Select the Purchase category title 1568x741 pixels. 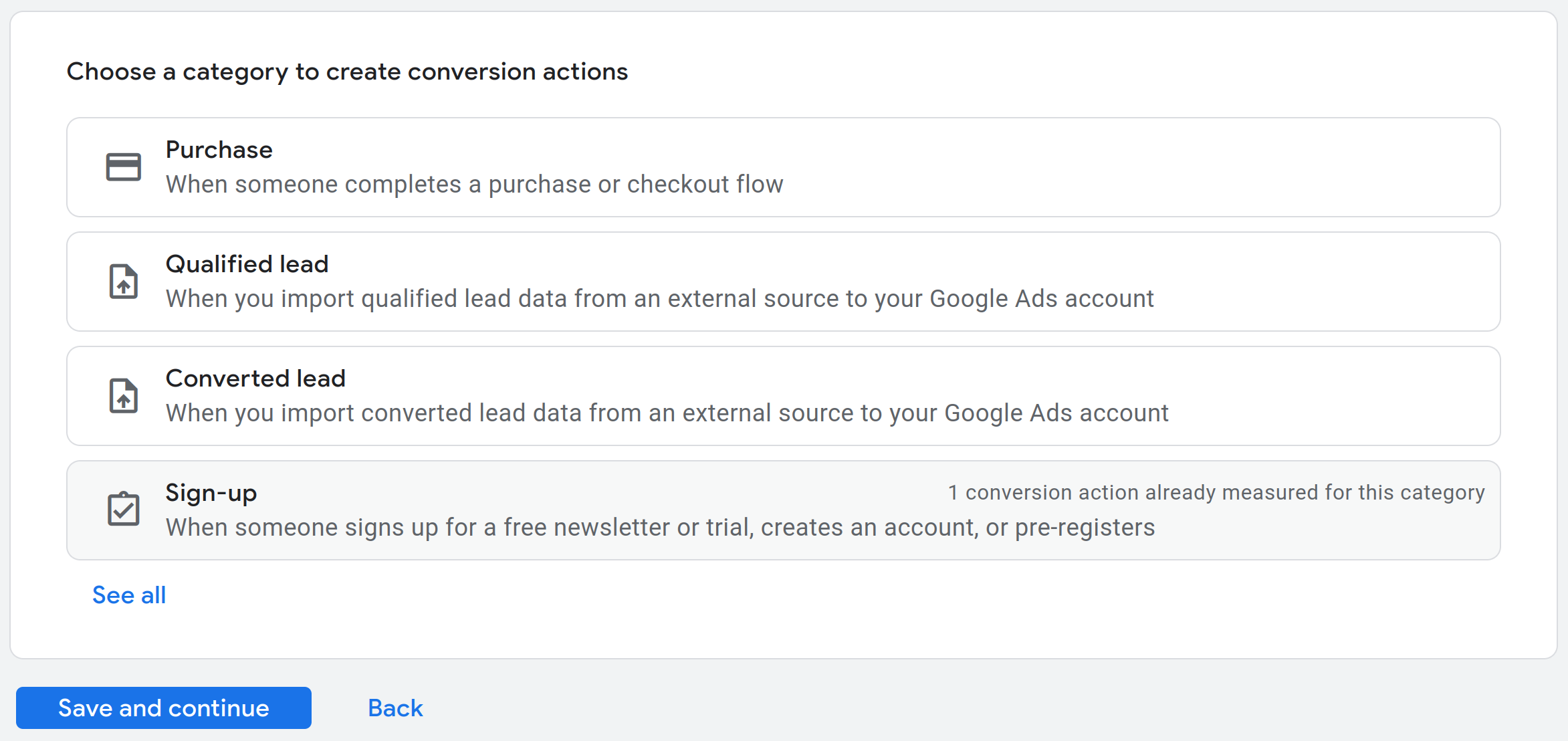click(219, 150)
